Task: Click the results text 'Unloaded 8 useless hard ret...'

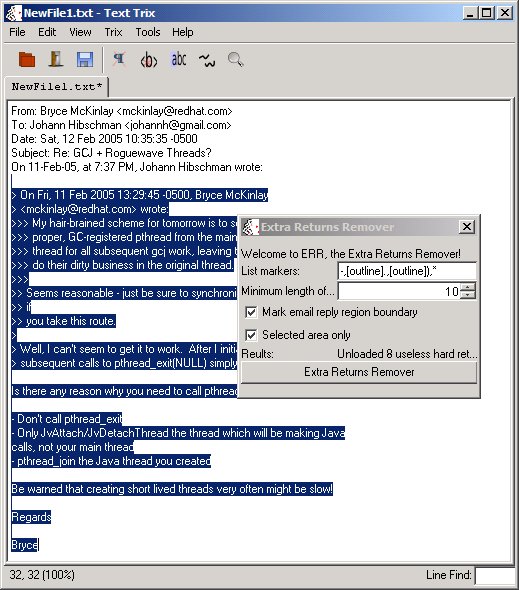Action: (x=407, y=354)
